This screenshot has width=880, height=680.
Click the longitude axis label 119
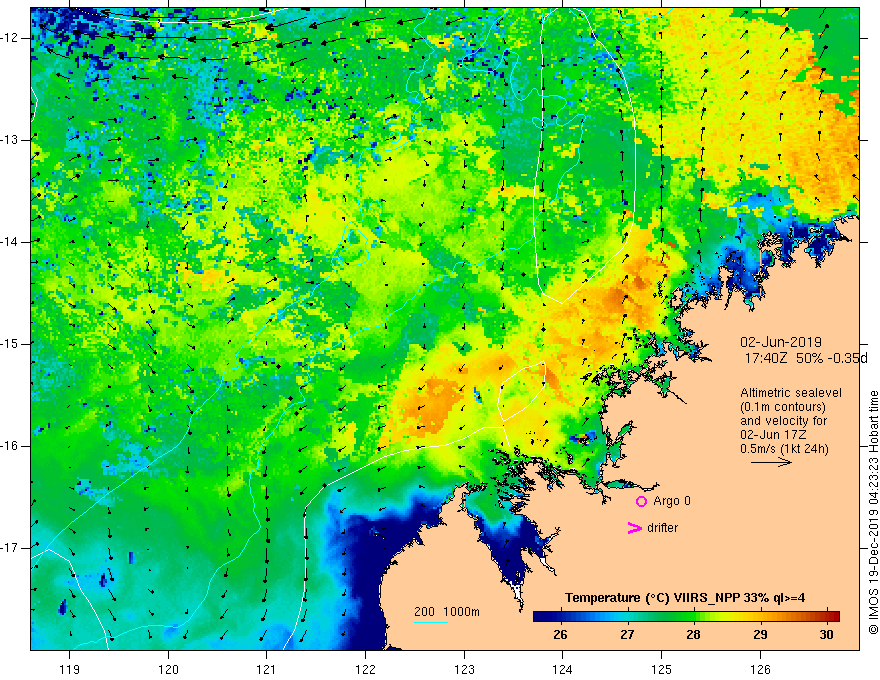[x=70, y=669]
